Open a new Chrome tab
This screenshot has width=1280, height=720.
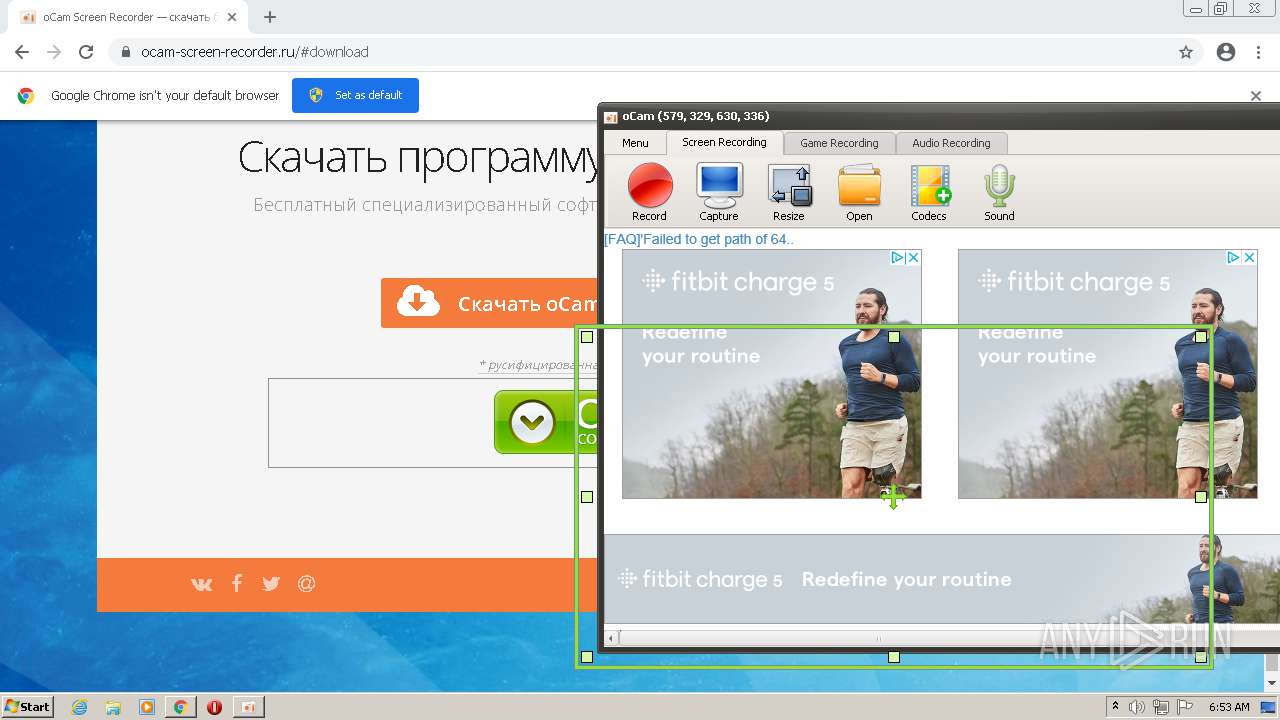270,17
